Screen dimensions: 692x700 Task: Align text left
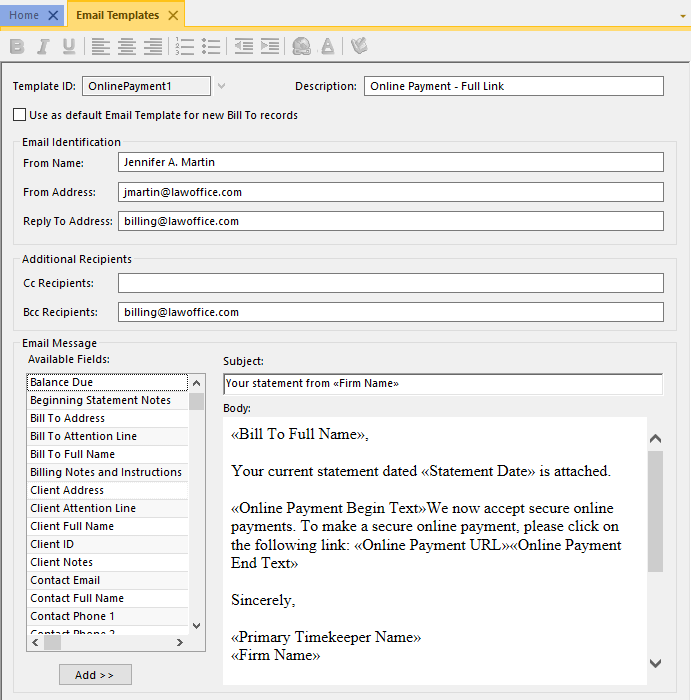[100, 46]
